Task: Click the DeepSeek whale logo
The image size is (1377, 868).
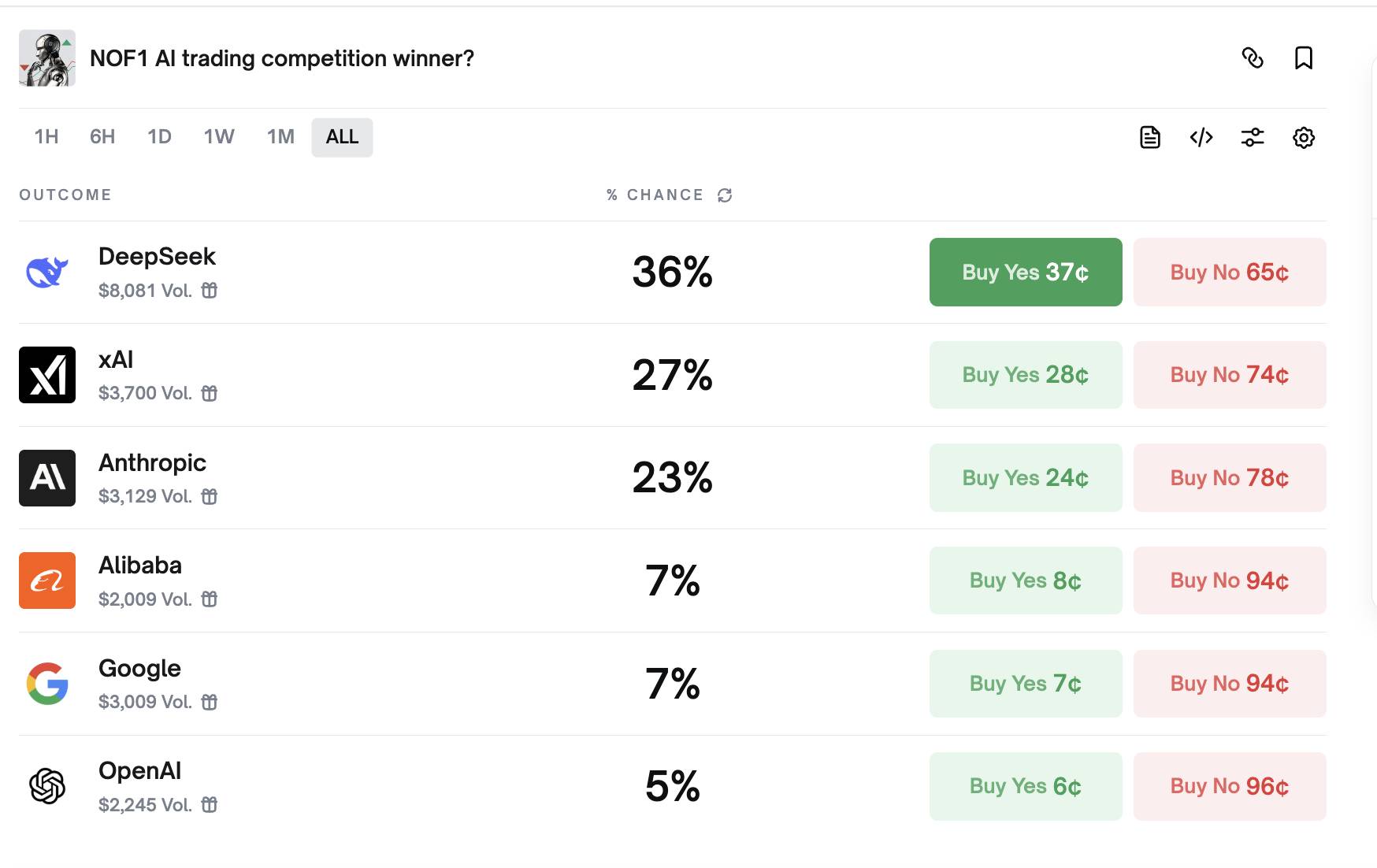Action: coord(46,272)
